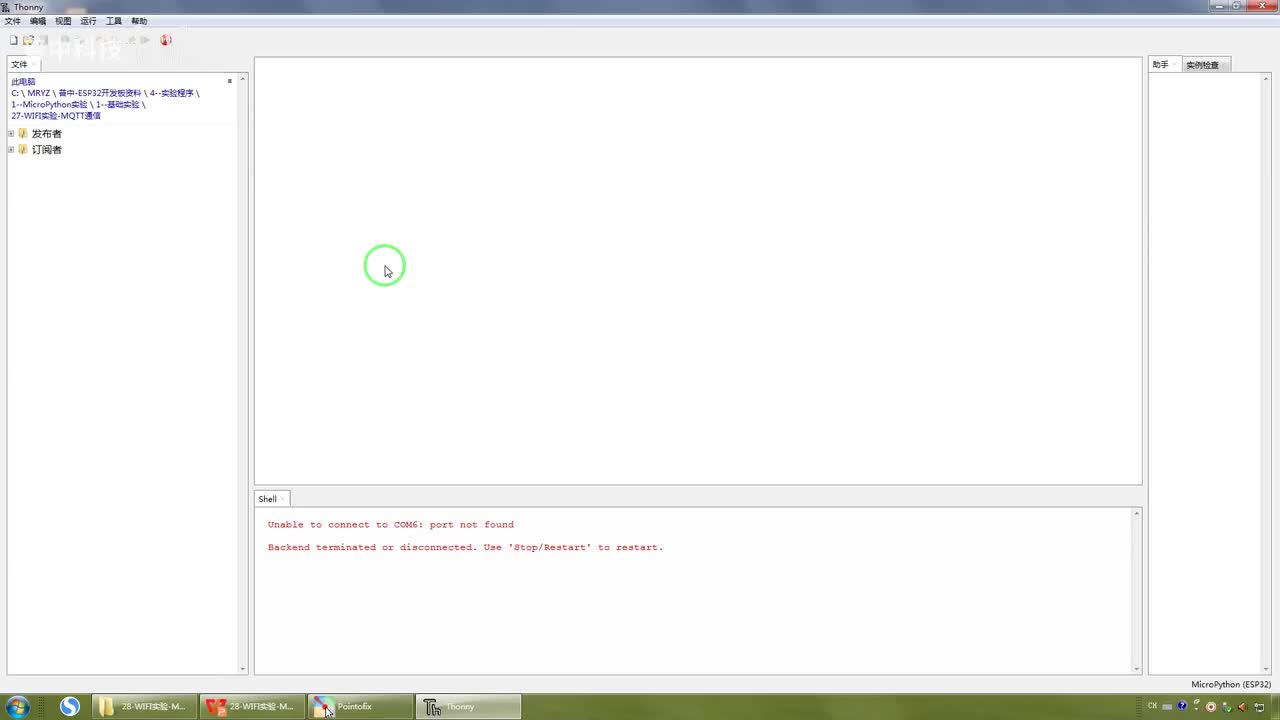Click the 4--实验程序 path segment

(x=172, y=93)
